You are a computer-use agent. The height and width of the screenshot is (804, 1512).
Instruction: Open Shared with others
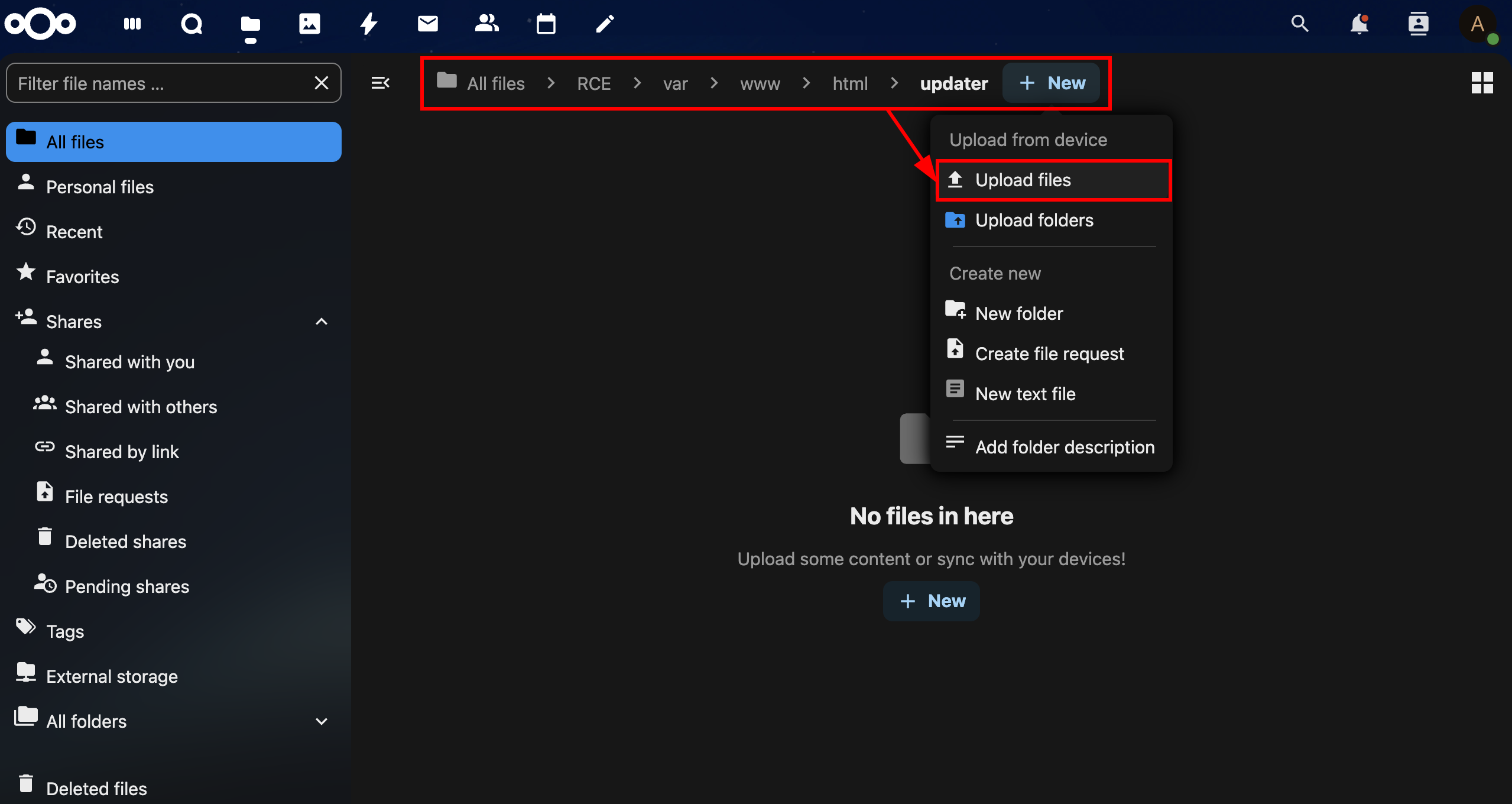click(x=183, y=407)
